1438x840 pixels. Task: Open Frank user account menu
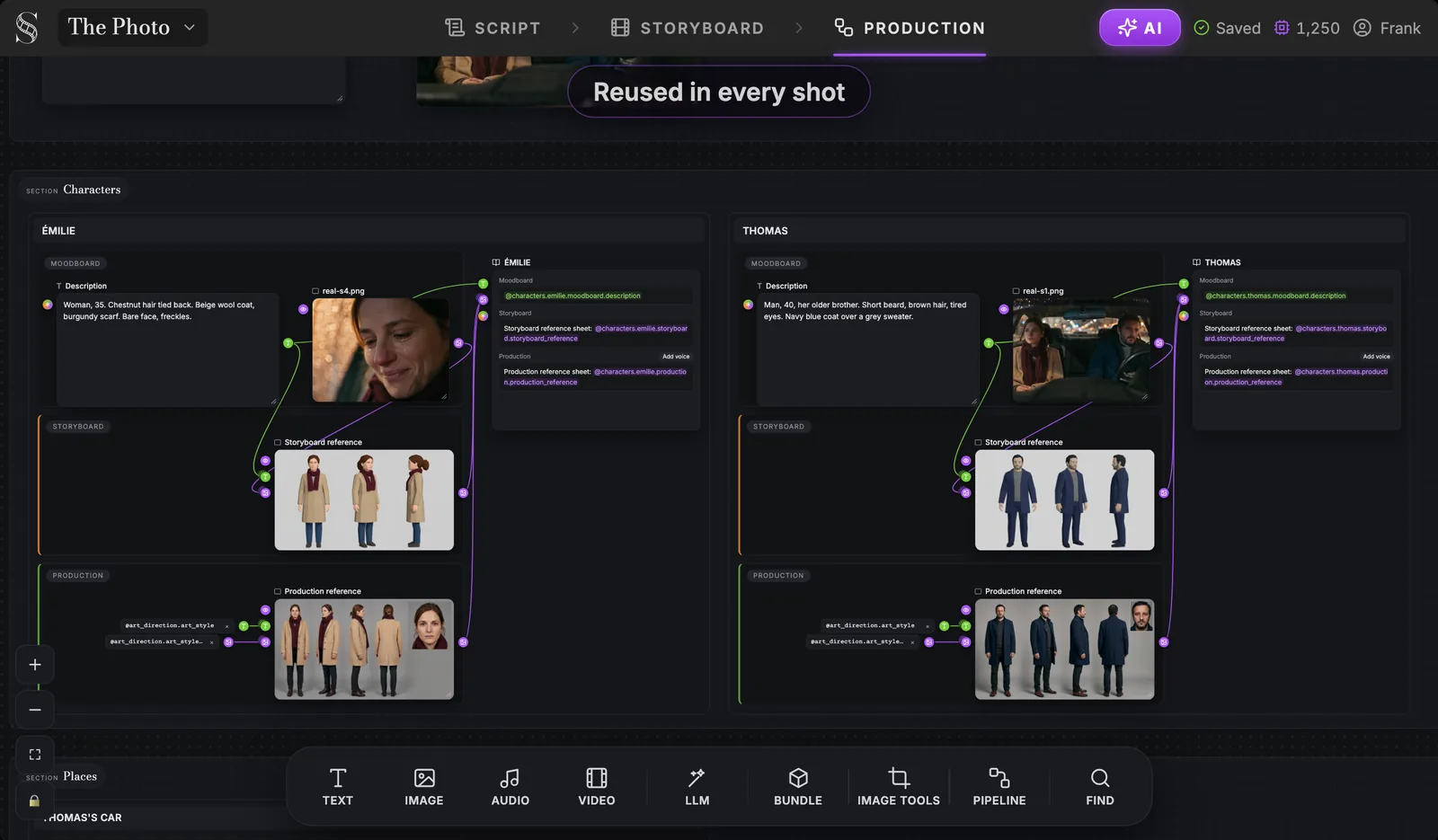click(x=1387, y=28)
